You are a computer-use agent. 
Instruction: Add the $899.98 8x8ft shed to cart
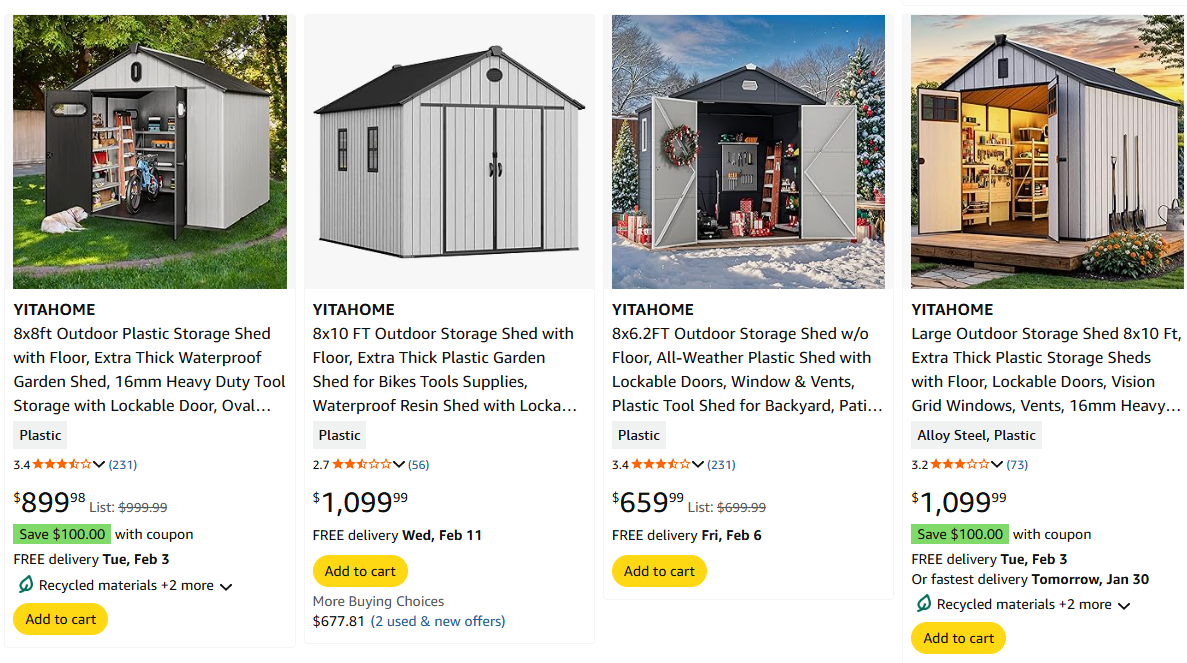[x=61, y=619]
